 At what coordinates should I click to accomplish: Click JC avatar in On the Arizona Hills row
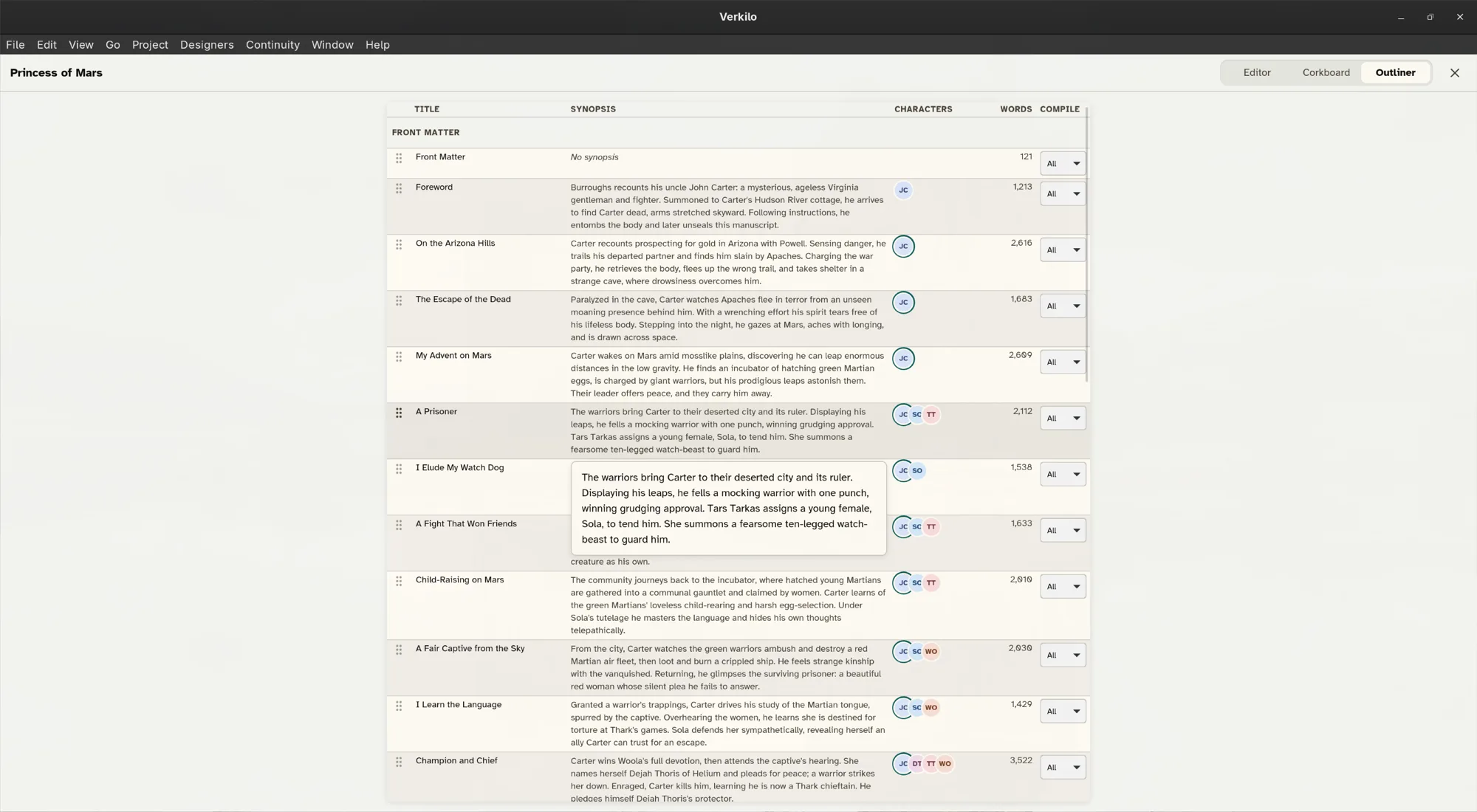click(x=903, y=247)
